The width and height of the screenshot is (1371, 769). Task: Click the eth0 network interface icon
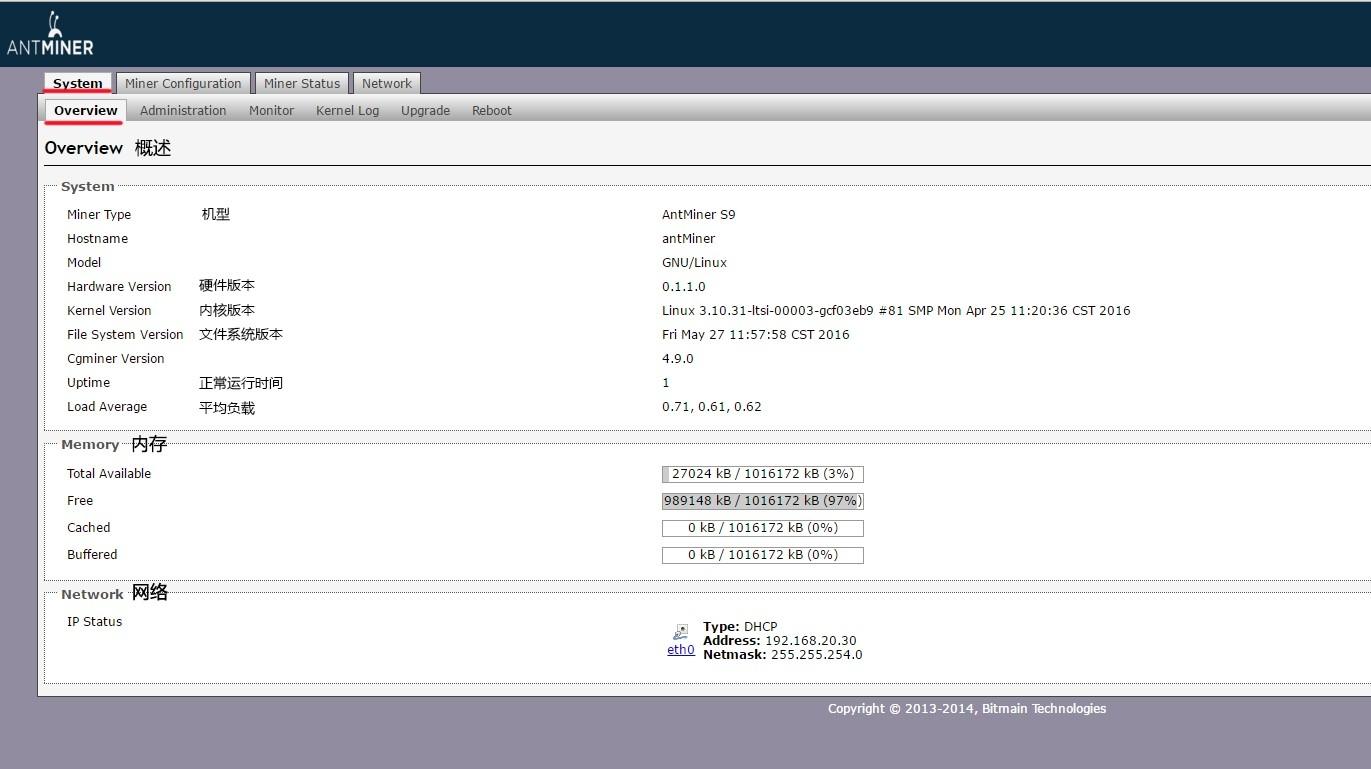tap(680, 634)
